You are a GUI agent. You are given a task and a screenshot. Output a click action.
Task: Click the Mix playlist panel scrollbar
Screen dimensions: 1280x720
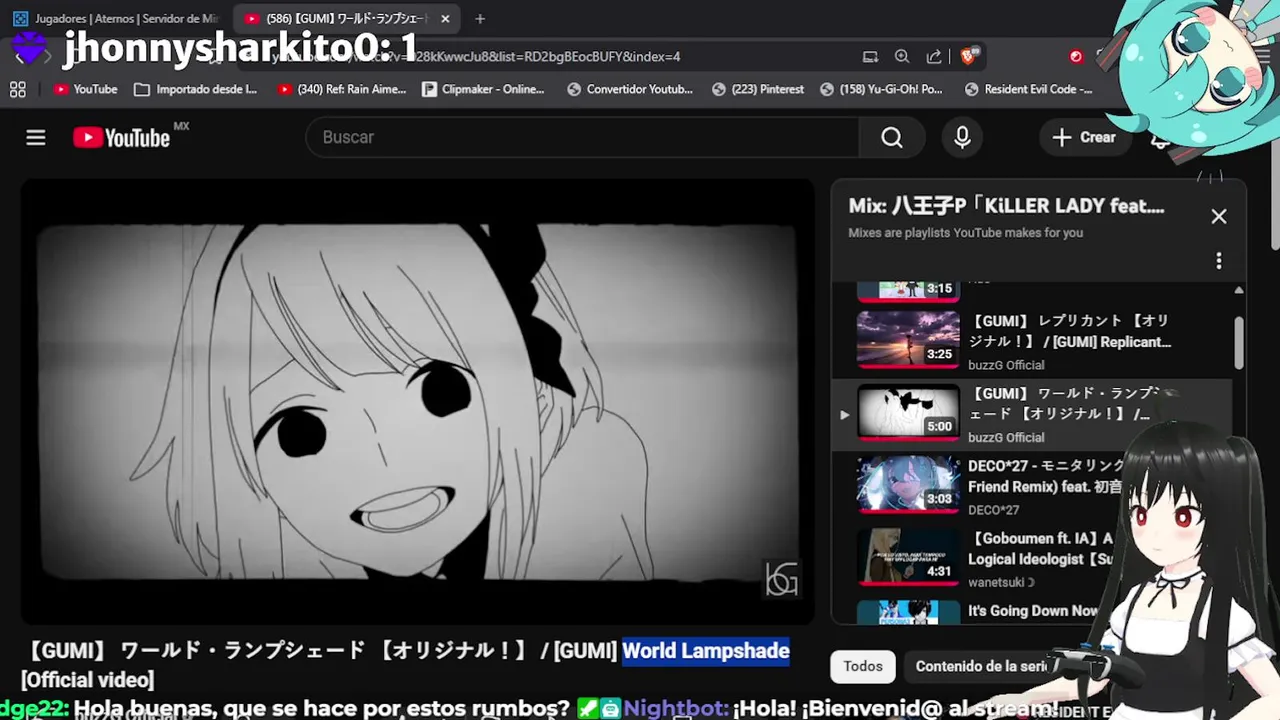[1239, 343]
